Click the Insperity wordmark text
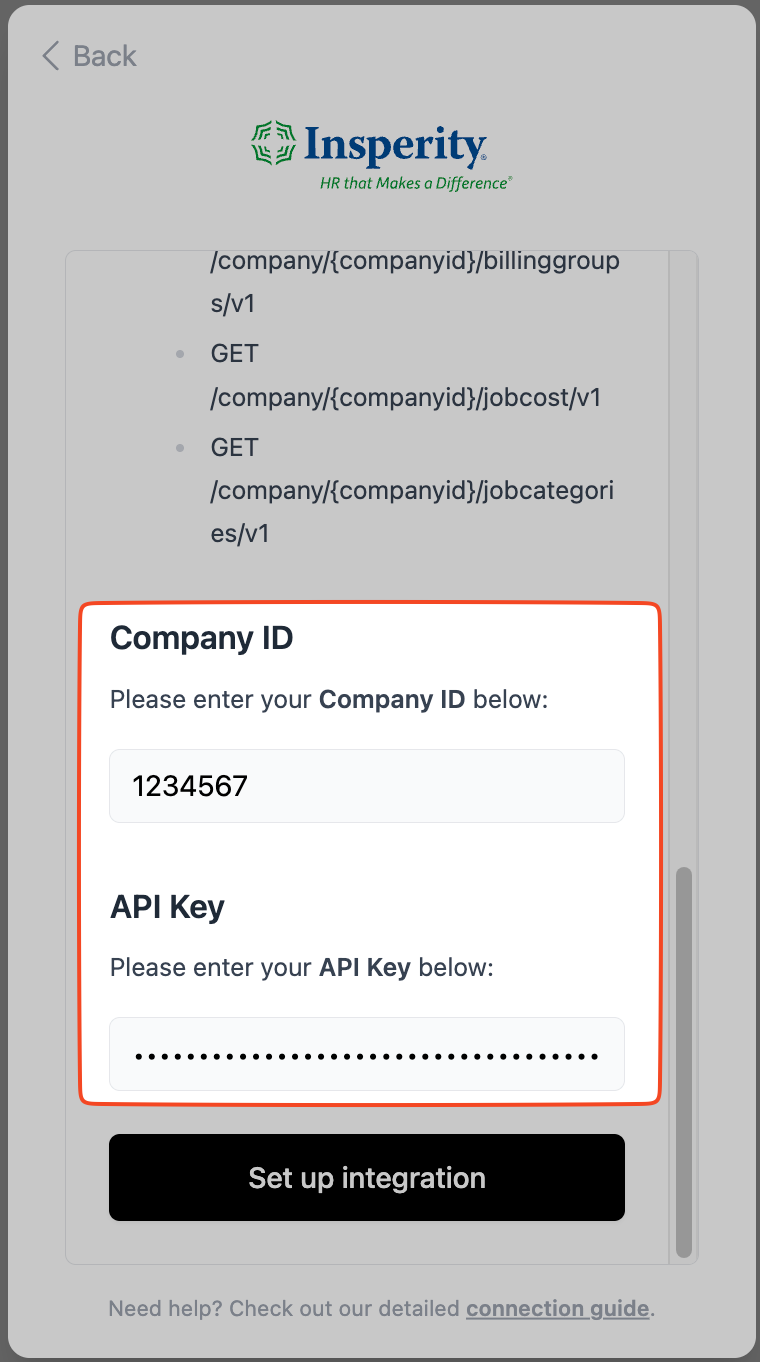 click(396, 145)
